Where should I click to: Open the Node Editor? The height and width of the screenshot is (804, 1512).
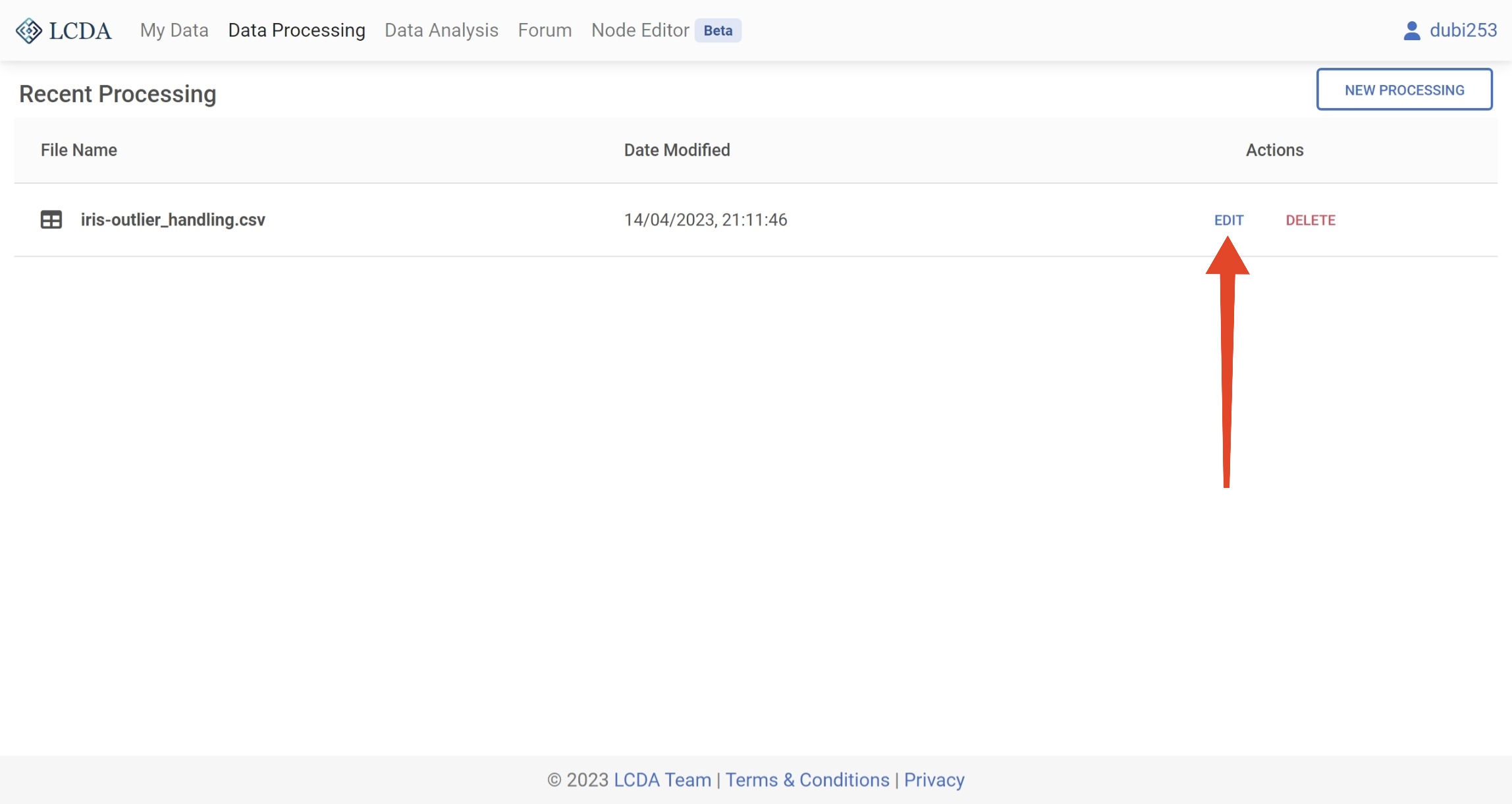pos(640,30)
